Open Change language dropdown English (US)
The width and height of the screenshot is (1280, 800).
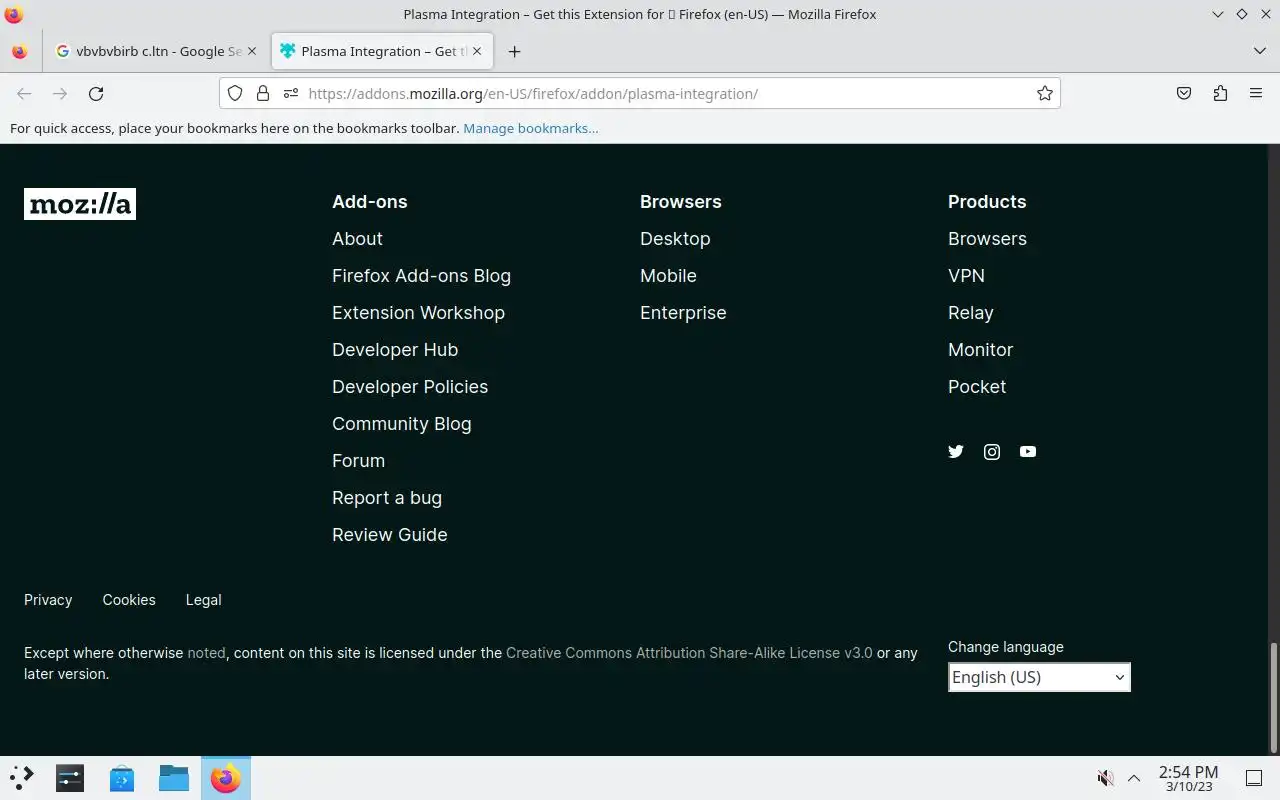coord(1039,677)
